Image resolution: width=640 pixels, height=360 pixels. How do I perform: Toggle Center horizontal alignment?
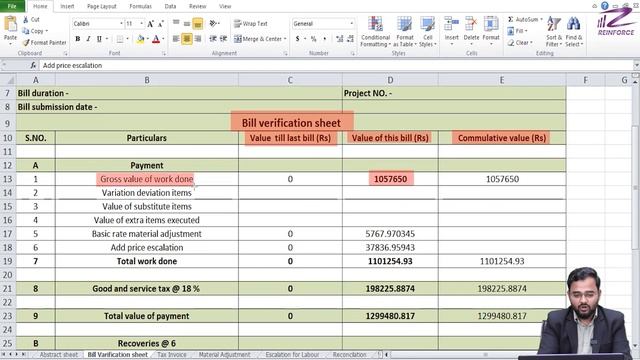187,39
